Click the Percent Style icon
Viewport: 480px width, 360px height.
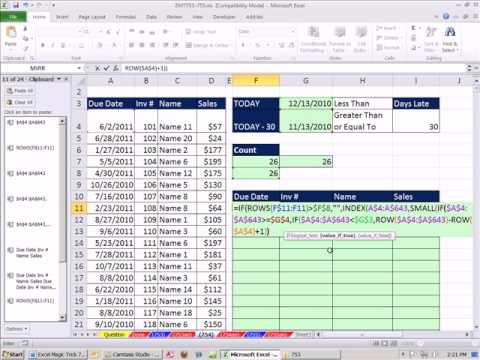coord(257,45)
